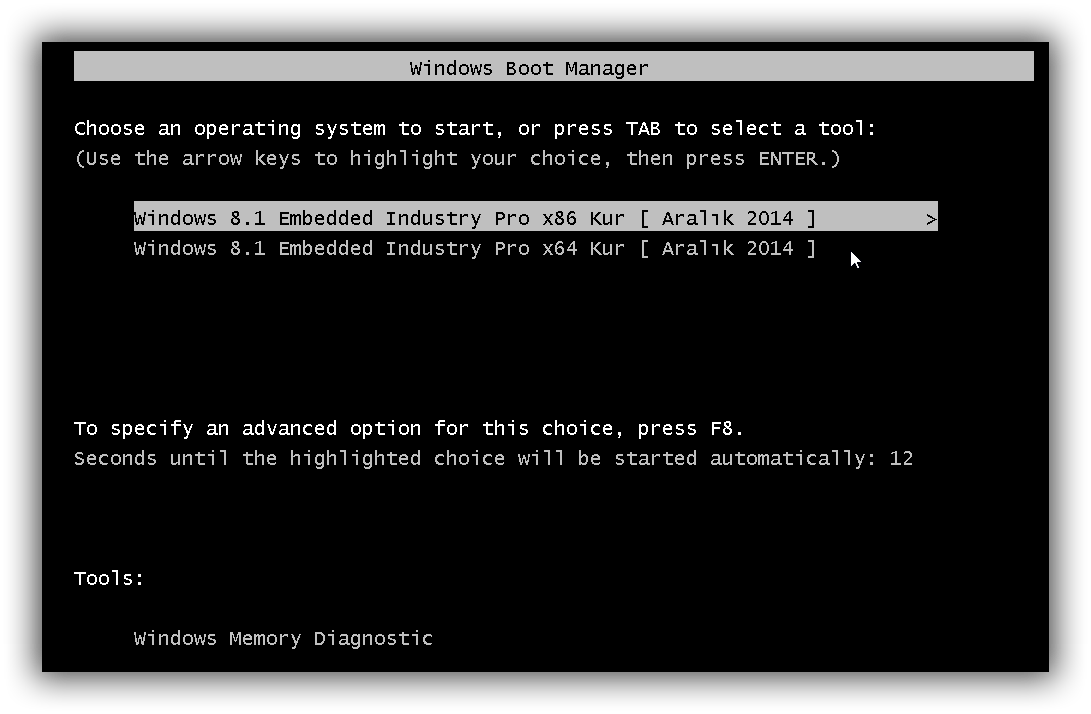Click To specify an advanced option text
The width and height of the screenshot is (1091, 714).
pyautogui.click(x=248, y=428)
